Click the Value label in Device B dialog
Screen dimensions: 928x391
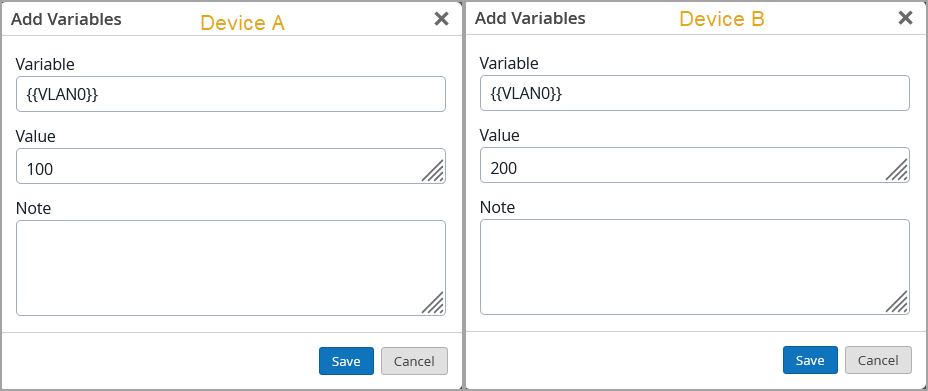[500, 135]
